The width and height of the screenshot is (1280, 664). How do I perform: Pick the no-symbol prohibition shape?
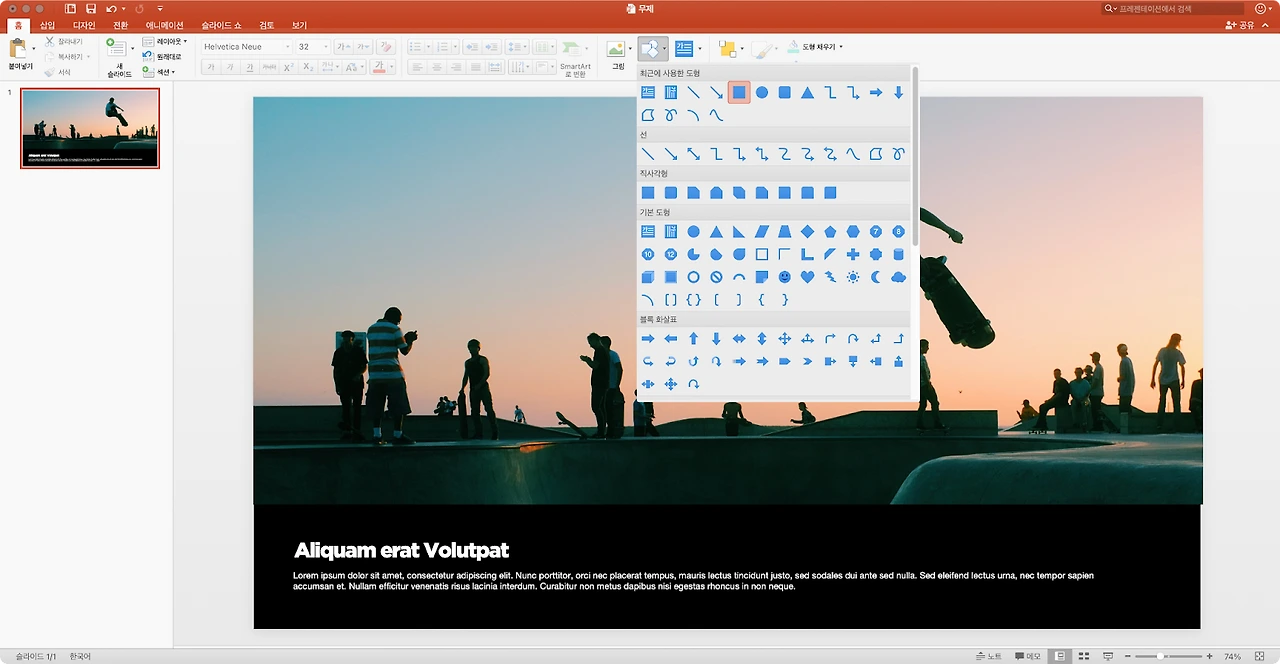pos(716,277)
